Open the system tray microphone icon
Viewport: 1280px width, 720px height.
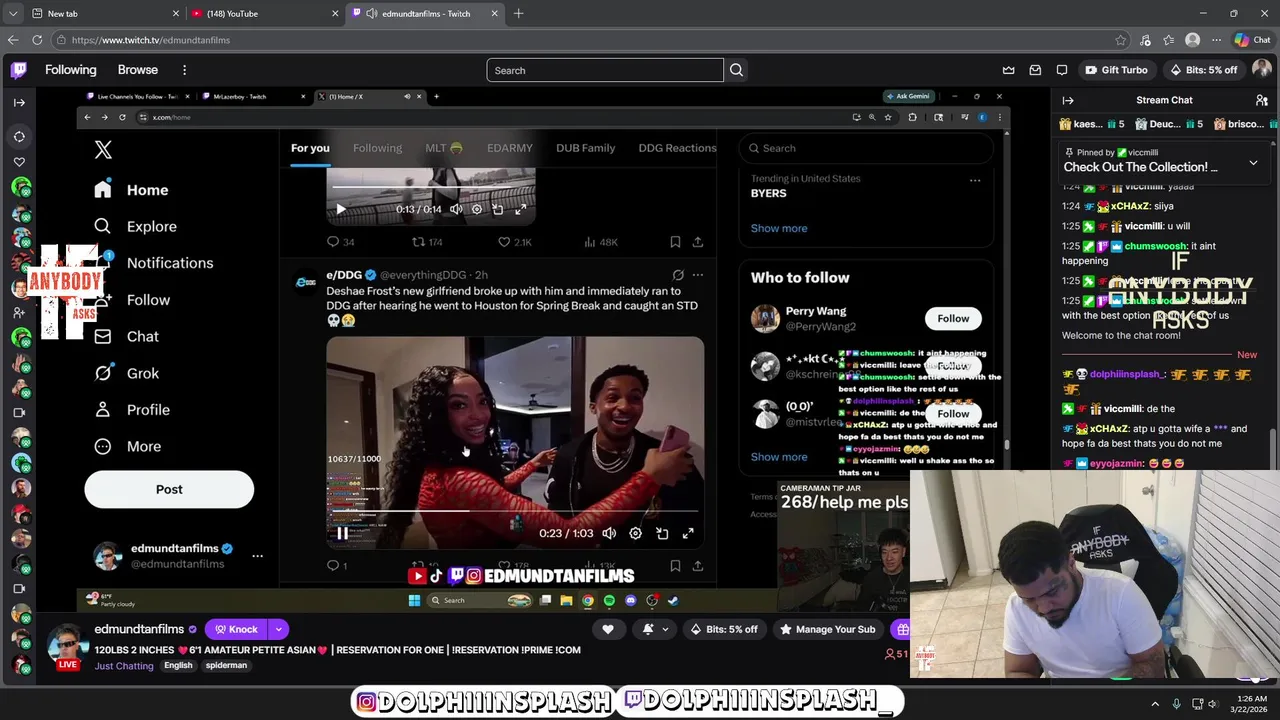pos(1177,704)
